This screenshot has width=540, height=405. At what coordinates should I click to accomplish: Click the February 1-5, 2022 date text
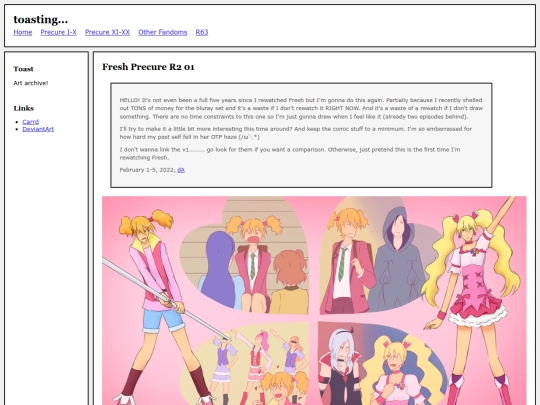tap(147, 170)
